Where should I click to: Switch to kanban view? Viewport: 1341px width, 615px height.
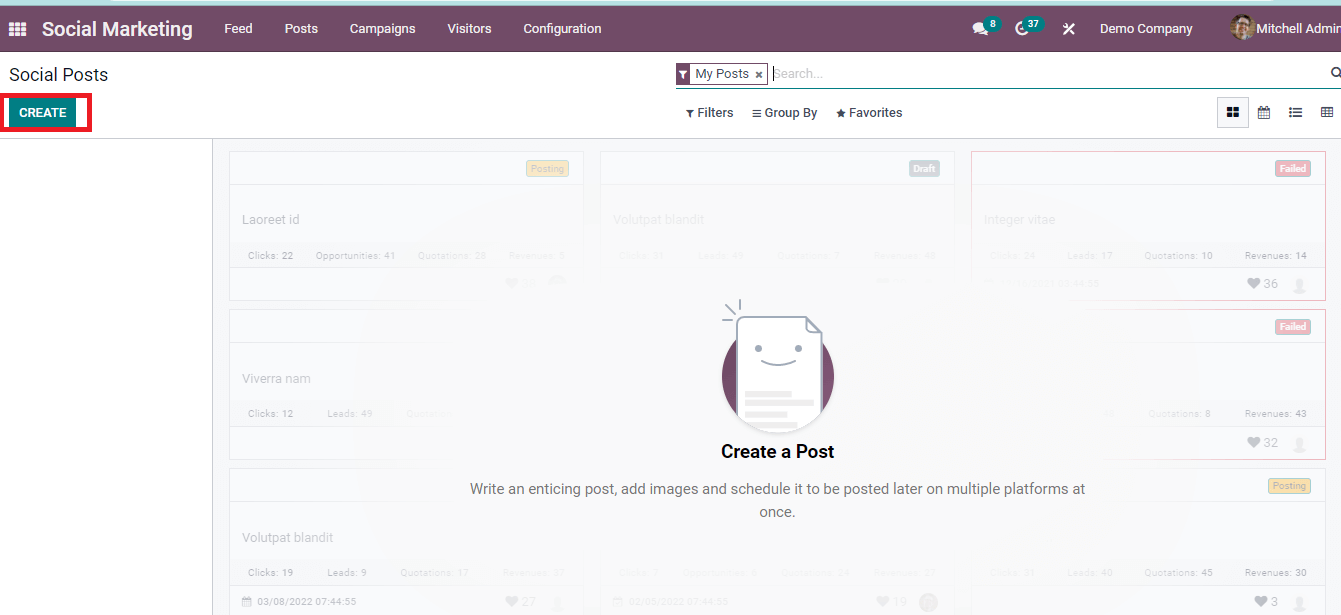(1233, 113)
